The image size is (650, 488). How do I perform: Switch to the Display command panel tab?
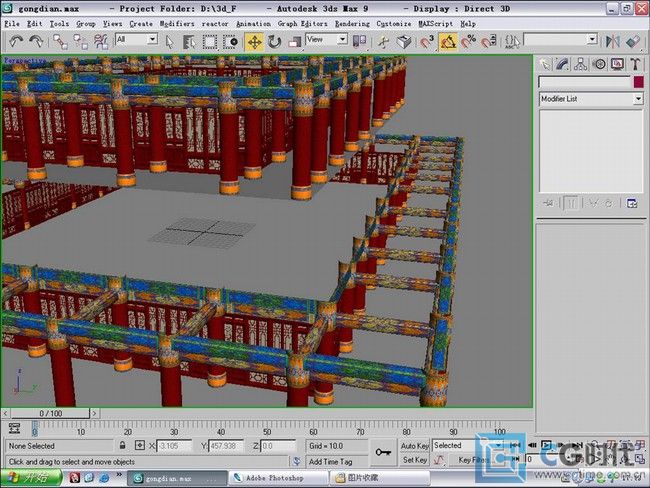(x=617, y=64)
